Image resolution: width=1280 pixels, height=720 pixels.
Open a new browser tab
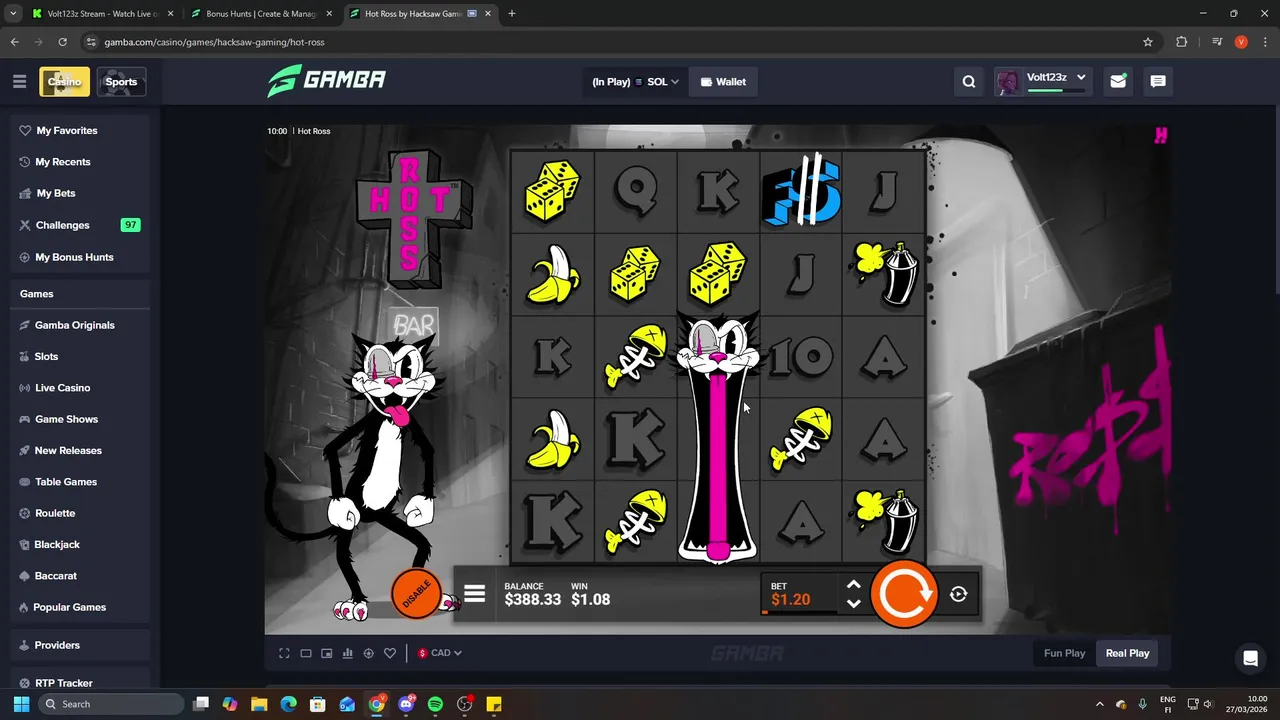512,14
